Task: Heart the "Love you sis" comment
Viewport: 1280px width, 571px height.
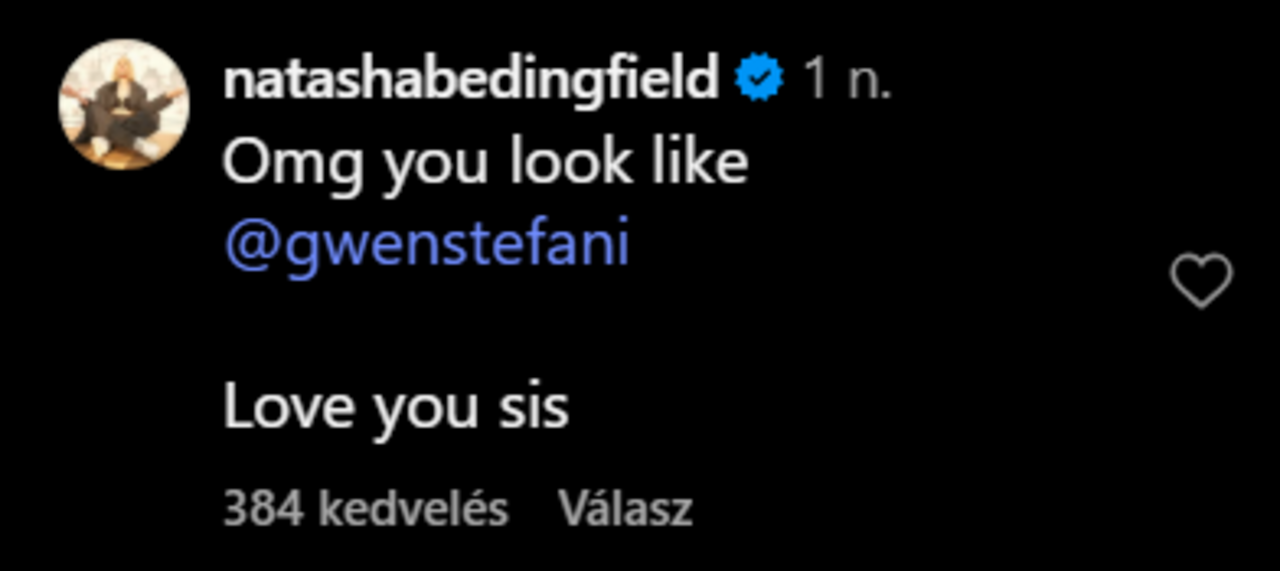Action: [x=1201, y=281]
